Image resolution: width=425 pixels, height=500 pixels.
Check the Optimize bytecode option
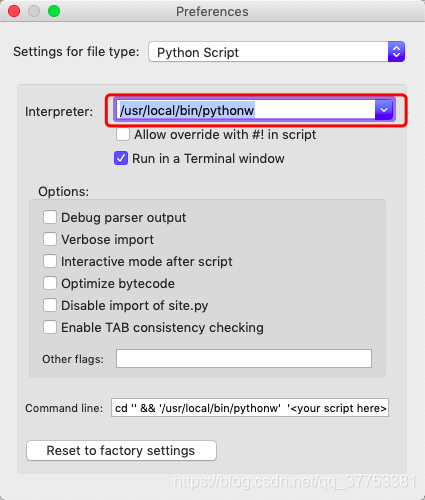pos(50,283)
